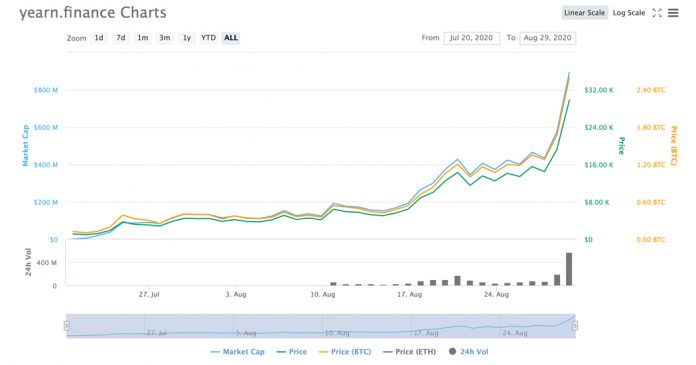Click the From date field

pyautogui.click(x=471, y=38)
